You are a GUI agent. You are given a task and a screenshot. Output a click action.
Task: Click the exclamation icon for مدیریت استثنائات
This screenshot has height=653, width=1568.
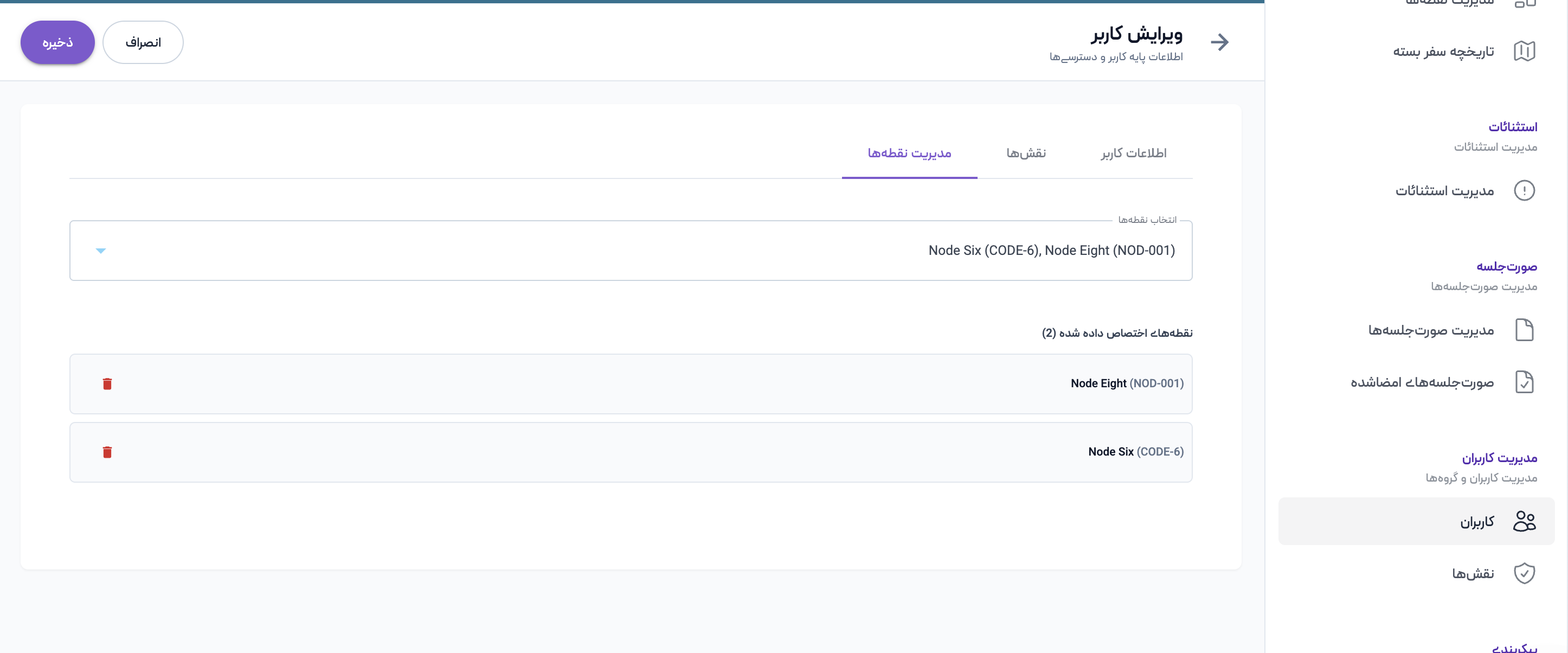(1524, 191)
